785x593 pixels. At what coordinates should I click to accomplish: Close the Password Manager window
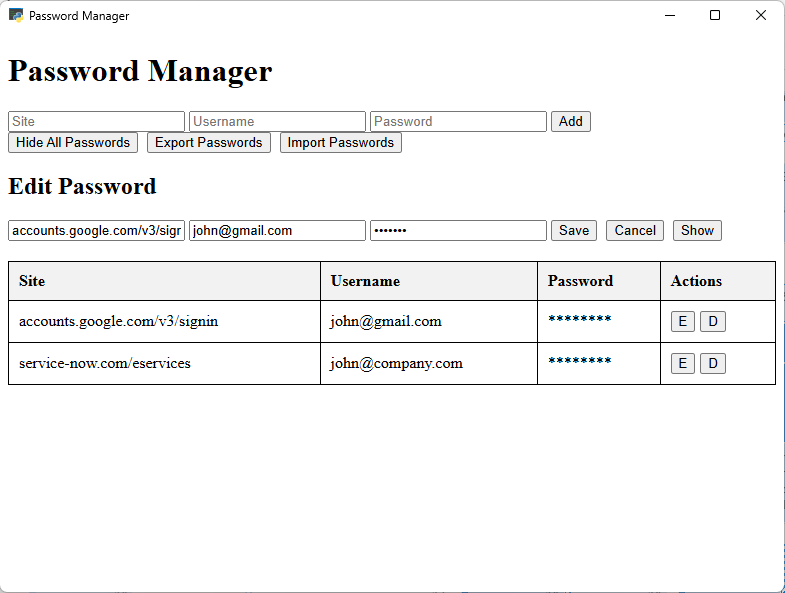point(760,16)
